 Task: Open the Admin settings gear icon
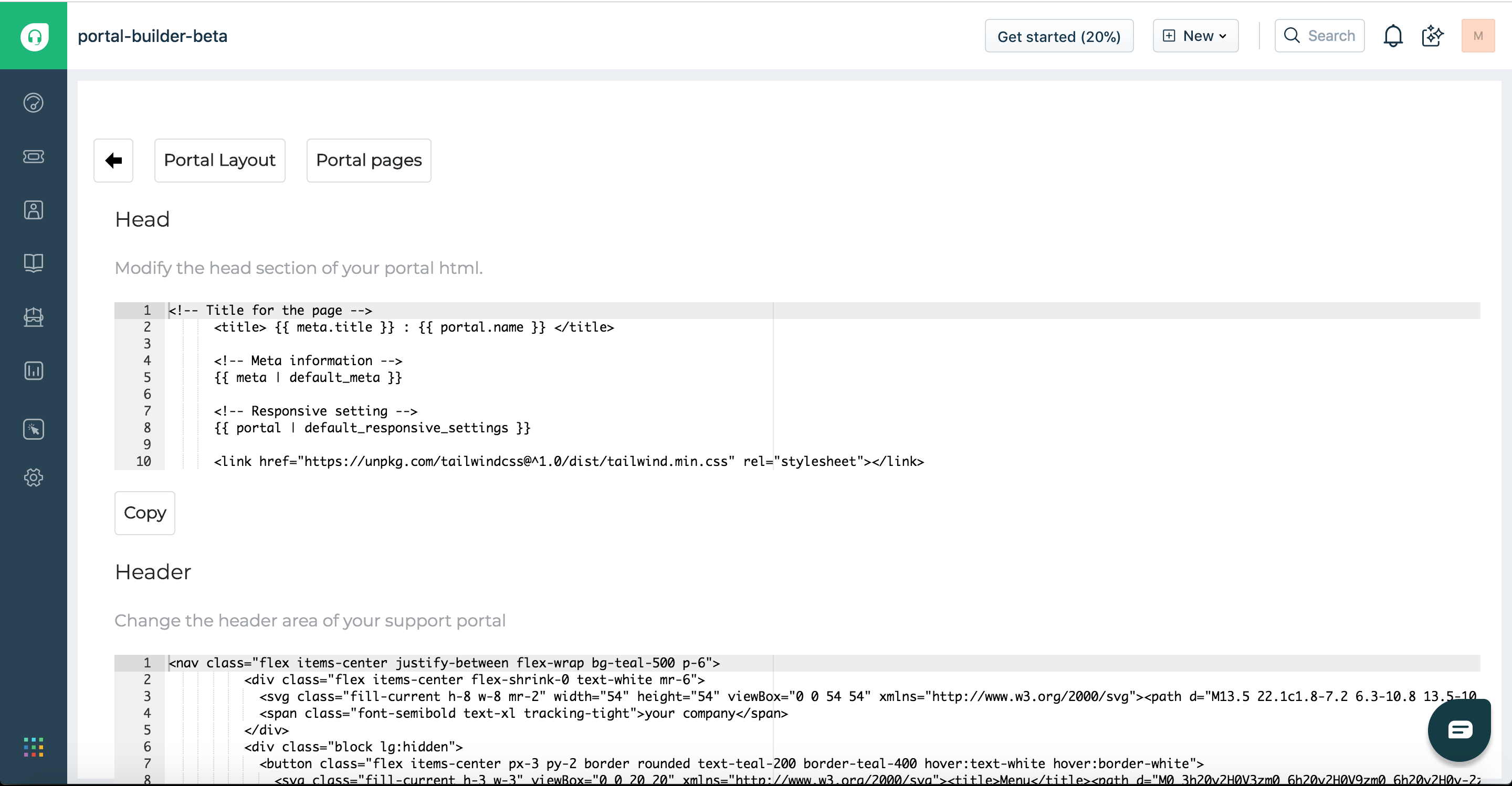(x=34, y=477)
